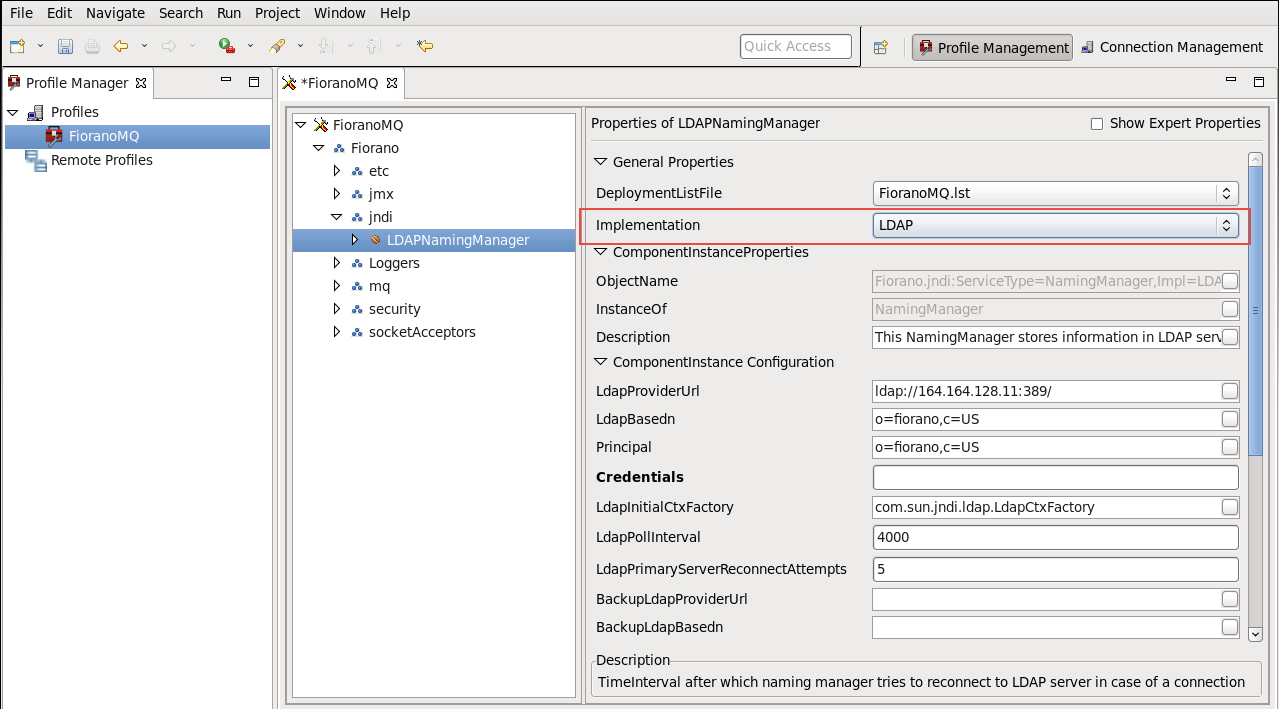Open the File menu

point(21,13)
